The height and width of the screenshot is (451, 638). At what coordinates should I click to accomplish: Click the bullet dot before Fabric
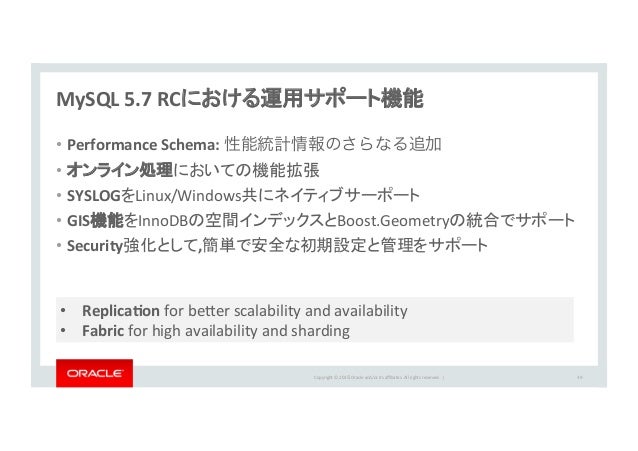63,331
